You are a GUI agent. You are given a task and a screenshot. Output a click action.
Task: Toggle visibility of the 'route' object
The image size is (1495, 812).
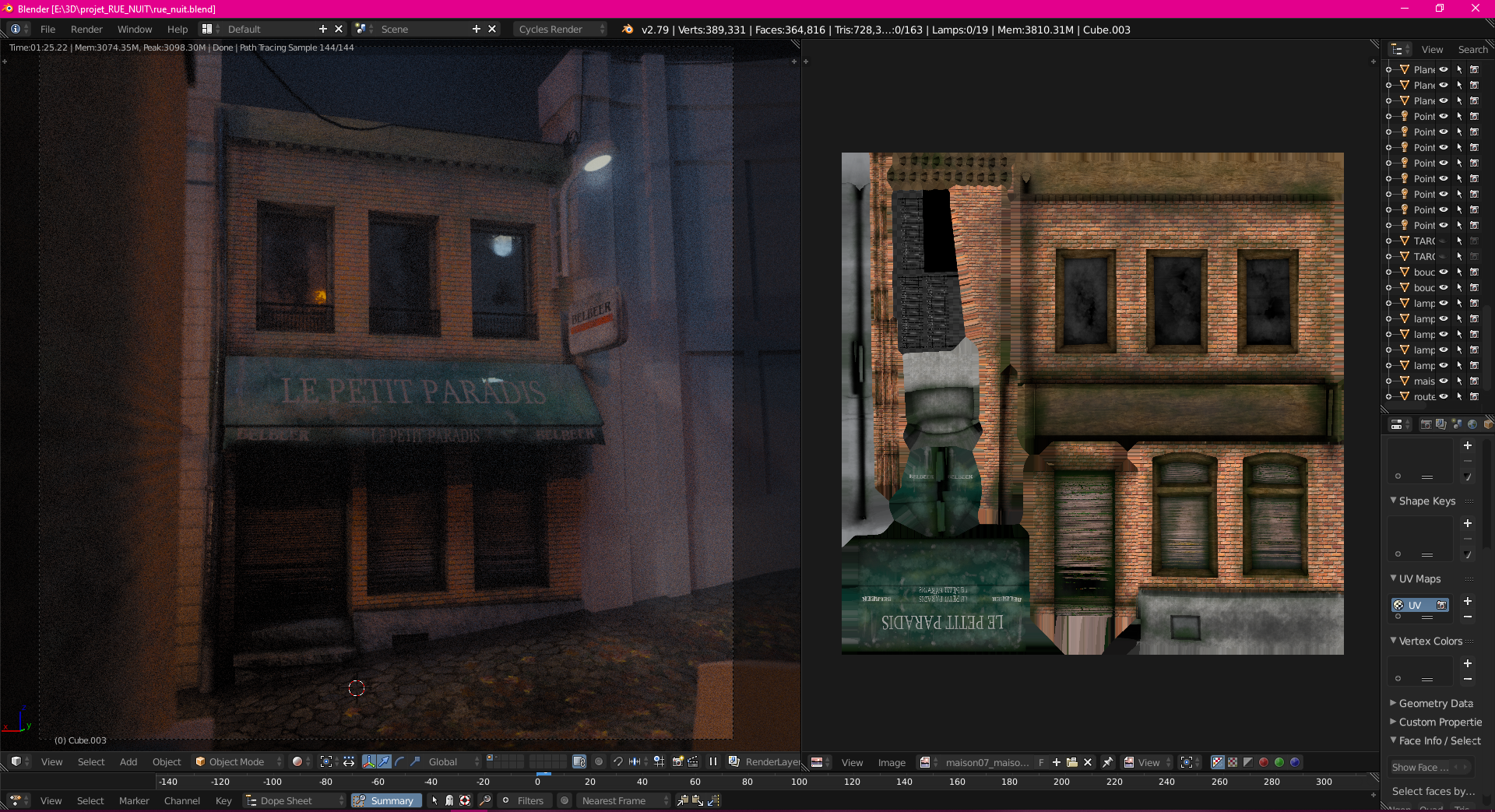(1443, 396)
